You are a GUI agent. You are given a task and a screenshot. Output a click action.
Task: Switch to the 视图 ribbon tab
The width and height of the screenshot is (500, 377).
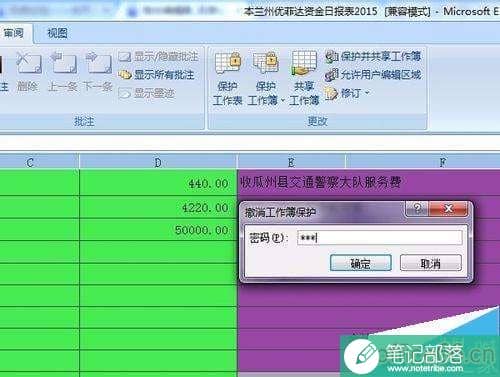tap(57, 33)
